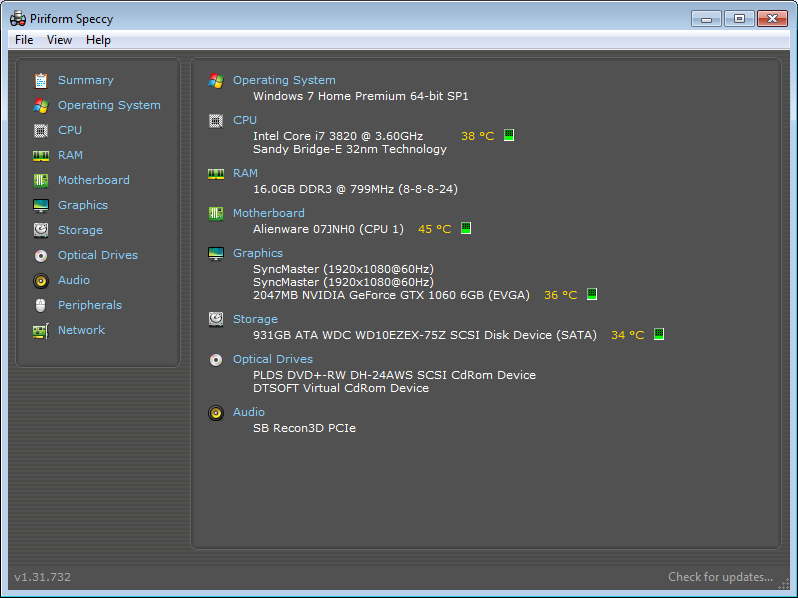Click the Check for updates link
The width and height of the screenshot is (798, 598).
coord(720,577)
